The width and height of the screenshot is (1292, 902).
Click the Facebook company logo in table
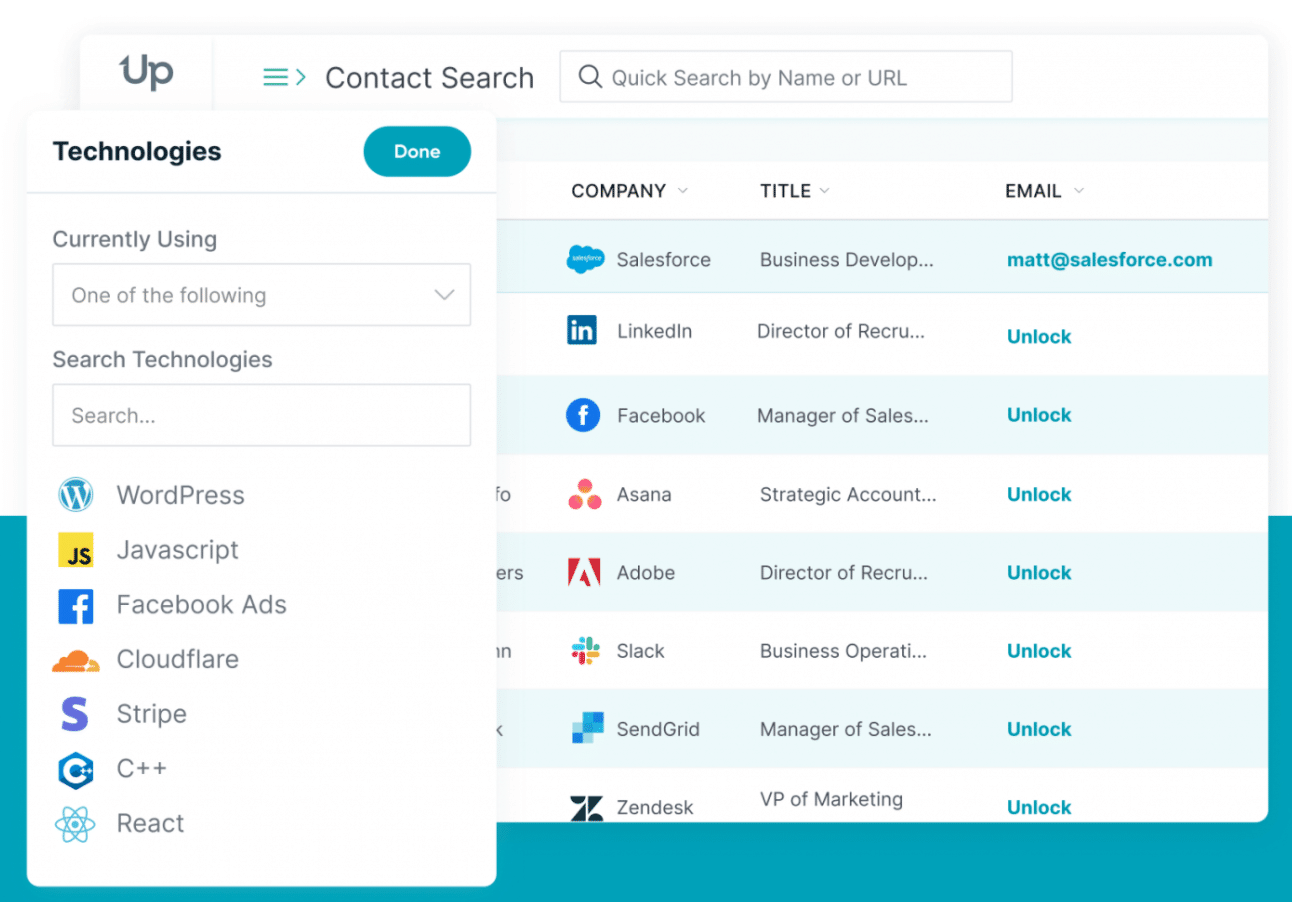pos(583,415)
